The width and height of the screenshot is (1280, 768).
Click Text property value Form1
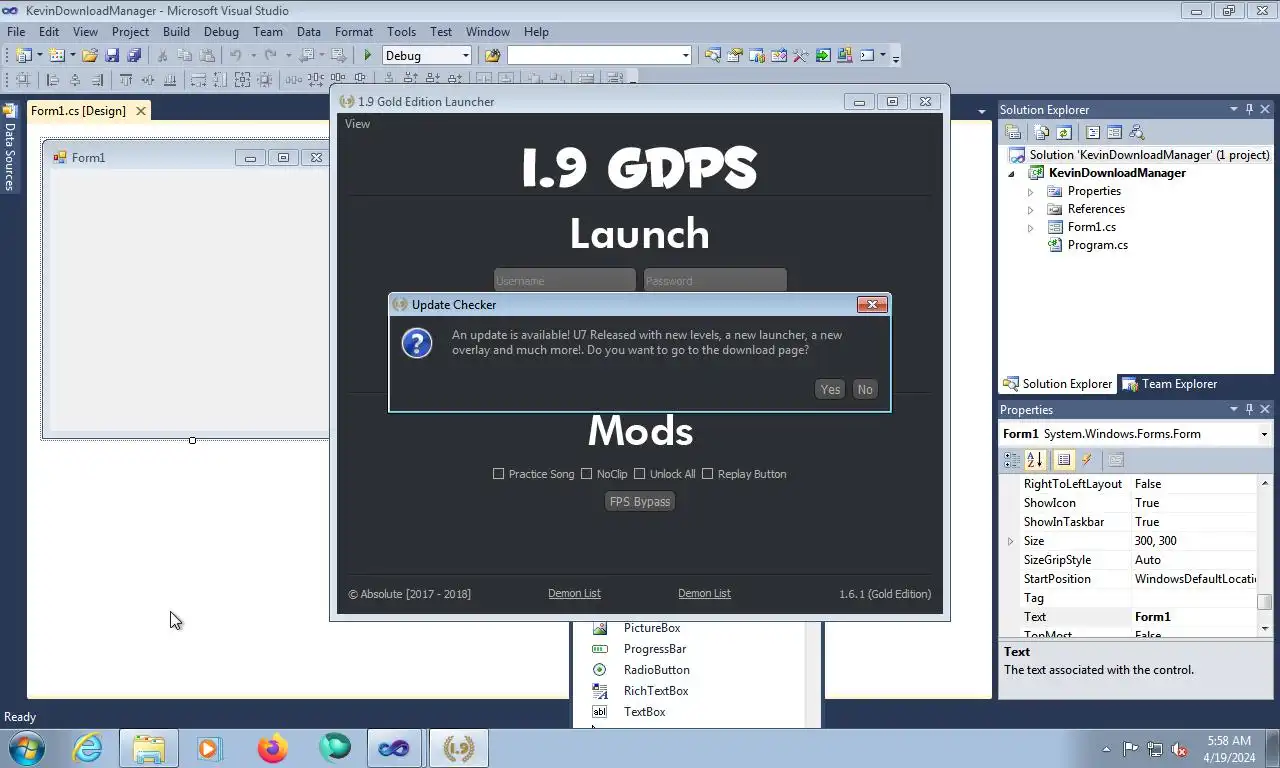click(1196, 617)
